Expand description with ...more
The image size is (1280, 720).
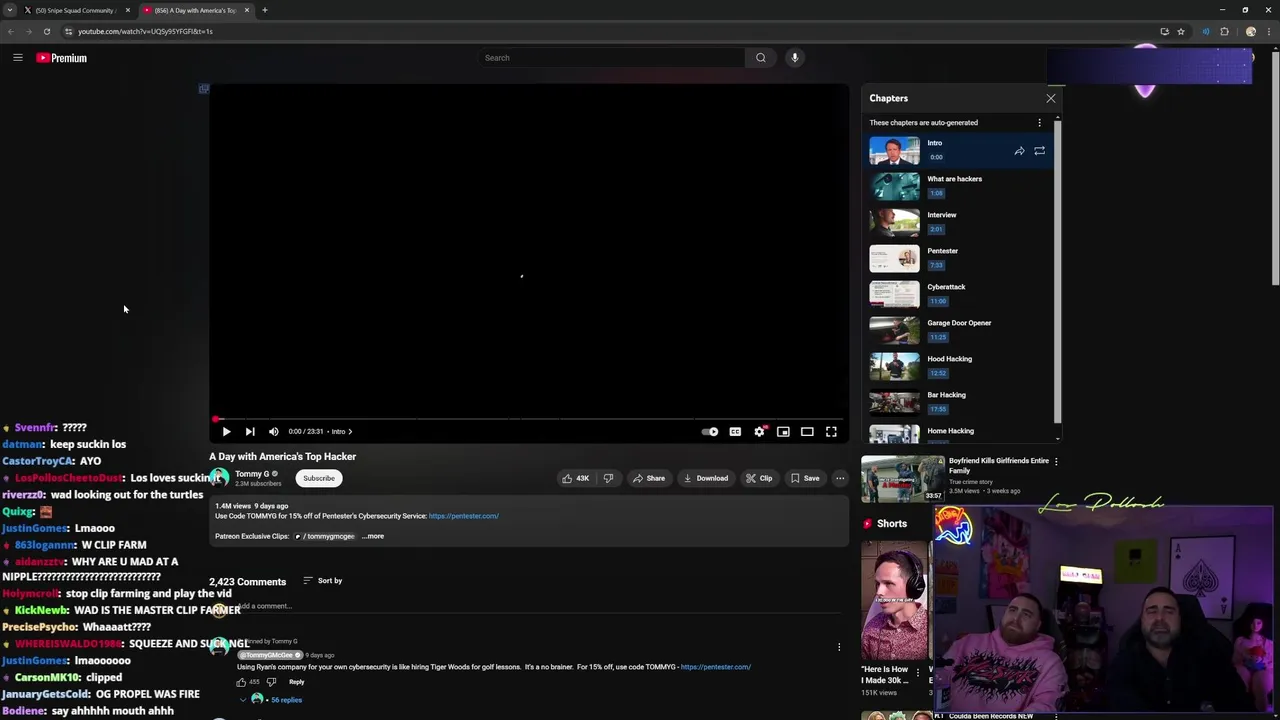(x=373, y=536)
